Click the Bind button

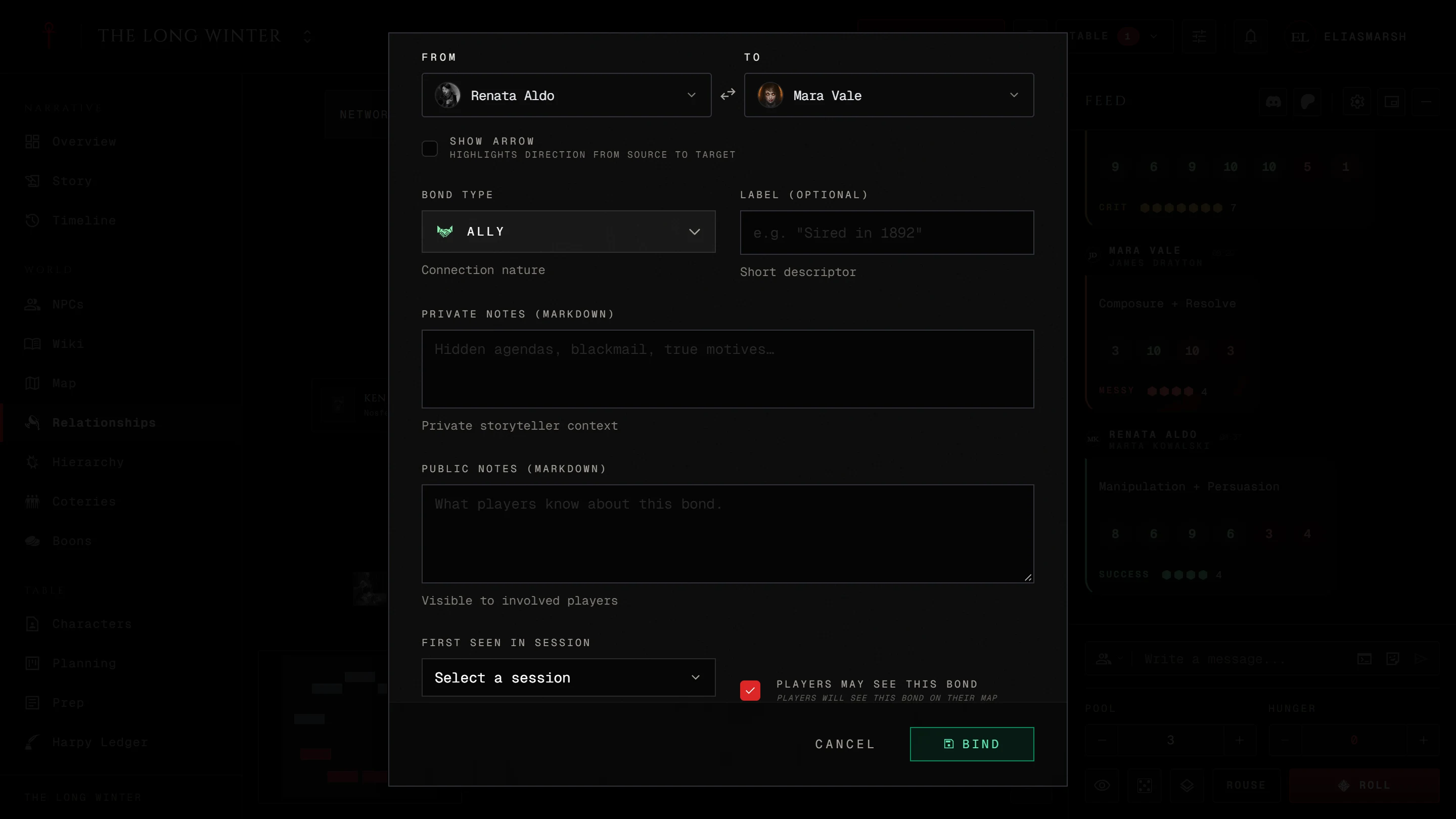pyautogui.click(x=972, y=744)
